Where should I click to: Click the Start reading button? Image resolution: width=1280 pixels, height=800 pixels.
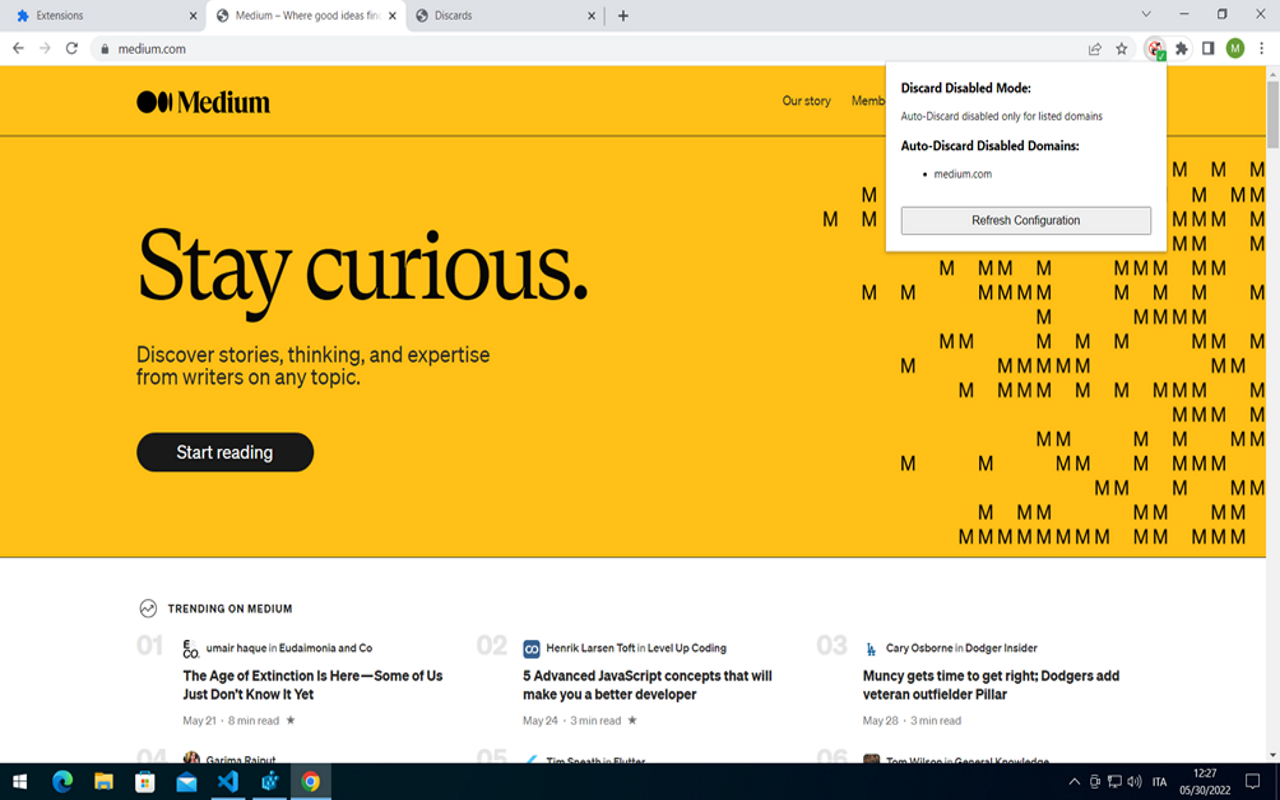click(225, 452)
